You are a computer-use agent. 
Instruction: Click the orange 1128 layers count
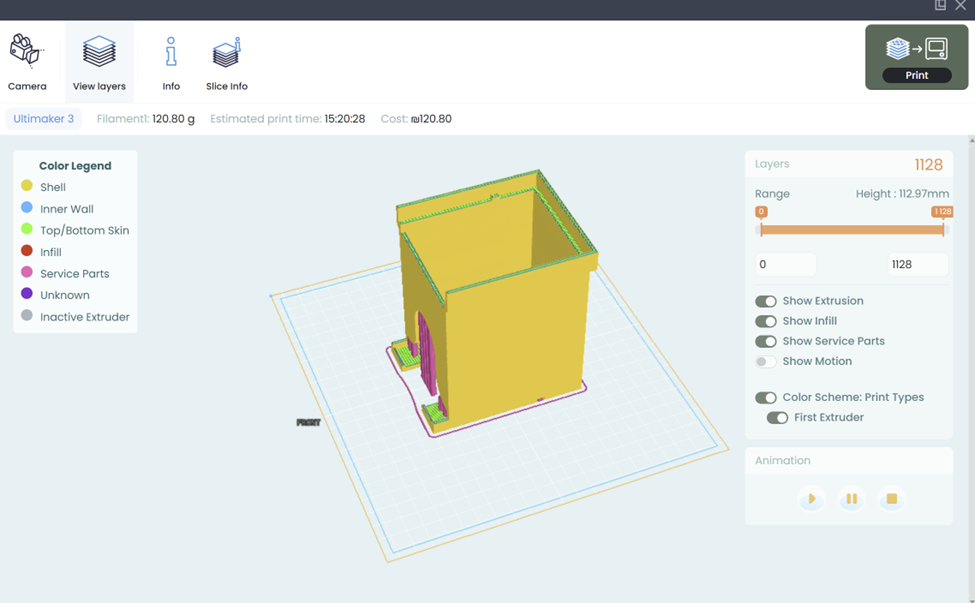tap(928, 165)
